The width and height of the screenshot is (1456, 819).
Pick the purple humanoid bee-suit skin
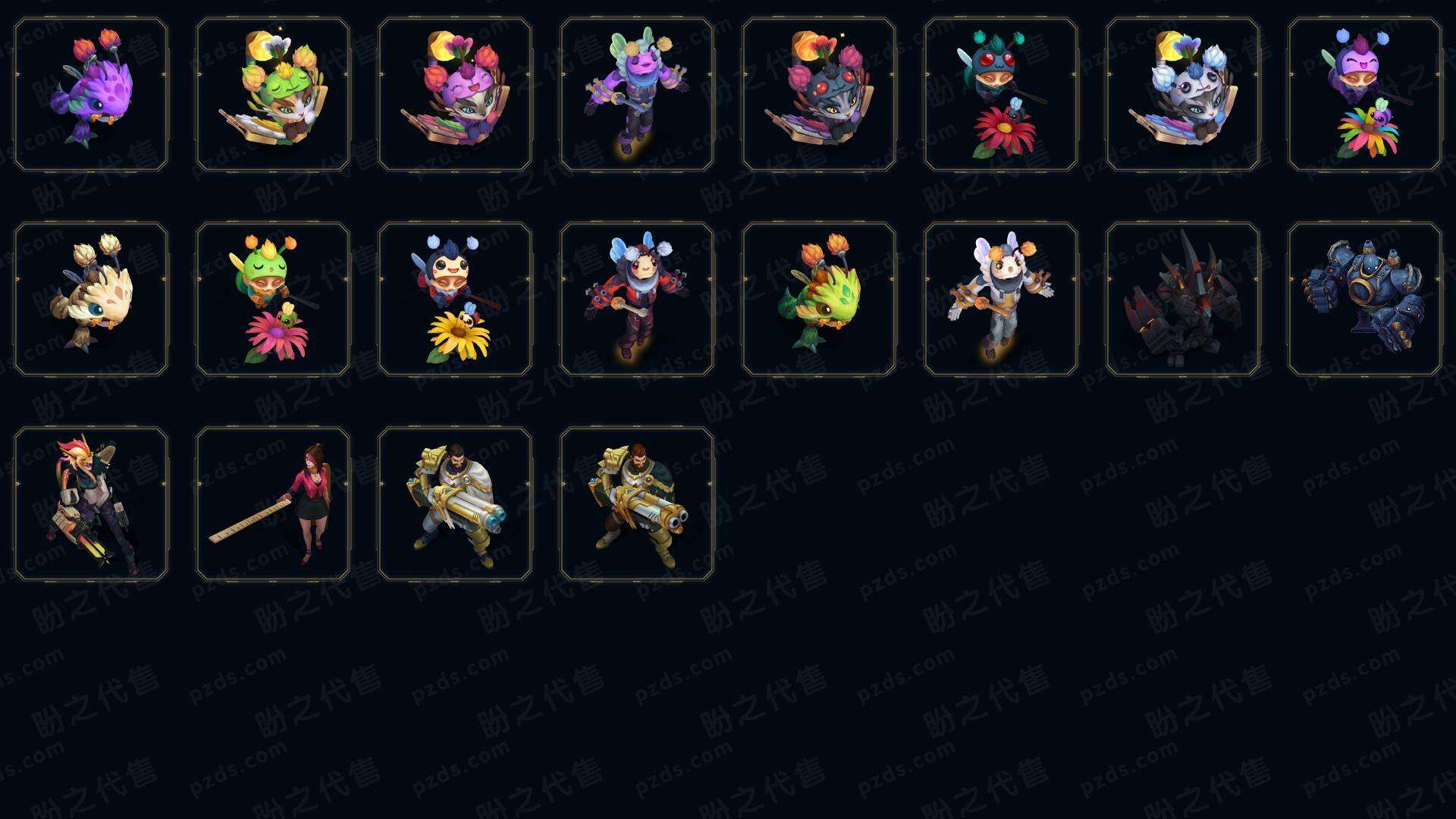click(637, 95)
